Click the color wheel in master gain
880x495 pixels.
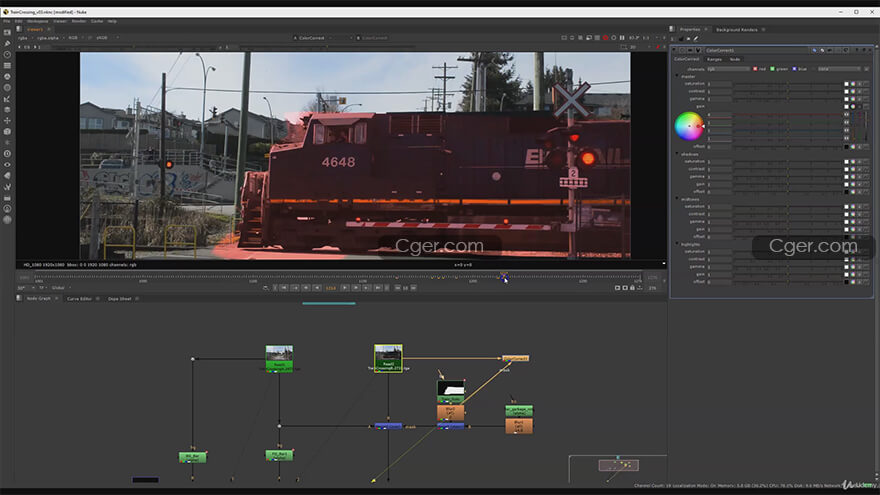point(689,126)
